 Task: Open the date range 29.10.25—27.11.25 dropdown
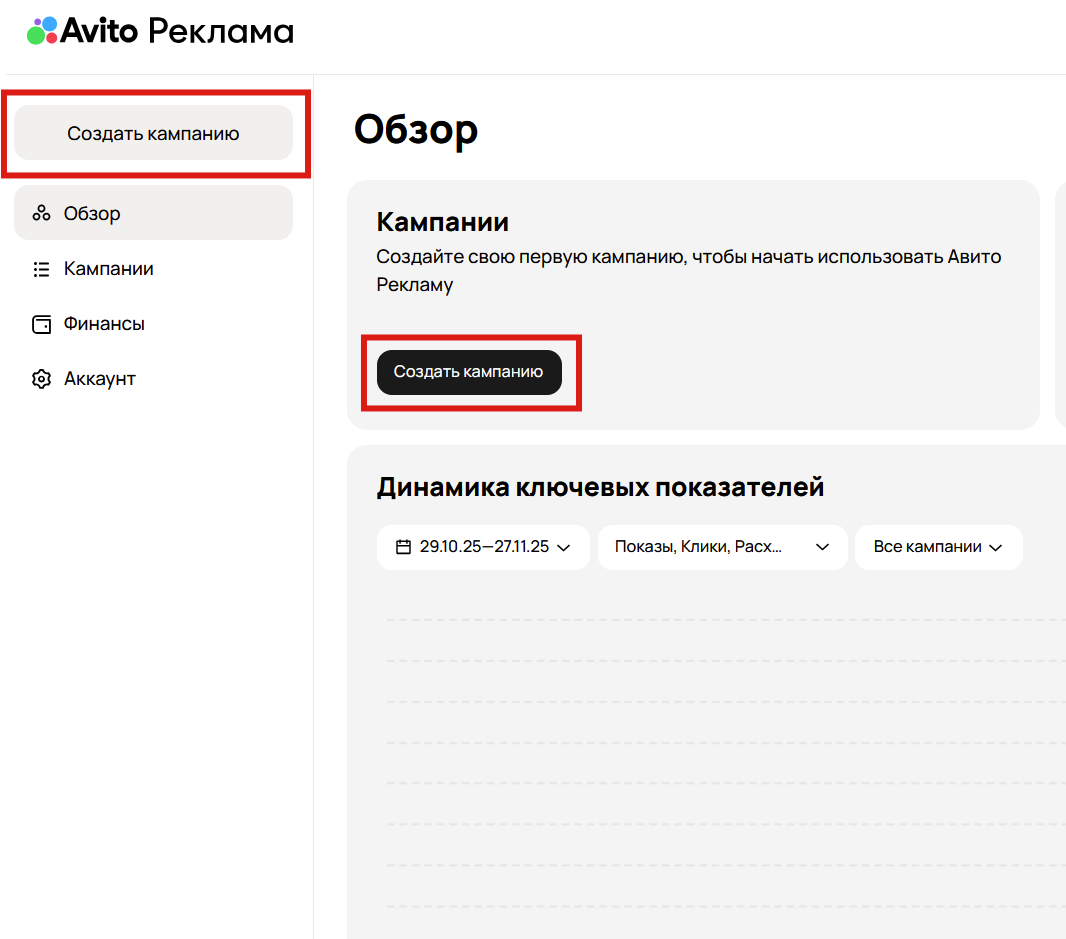483,547
